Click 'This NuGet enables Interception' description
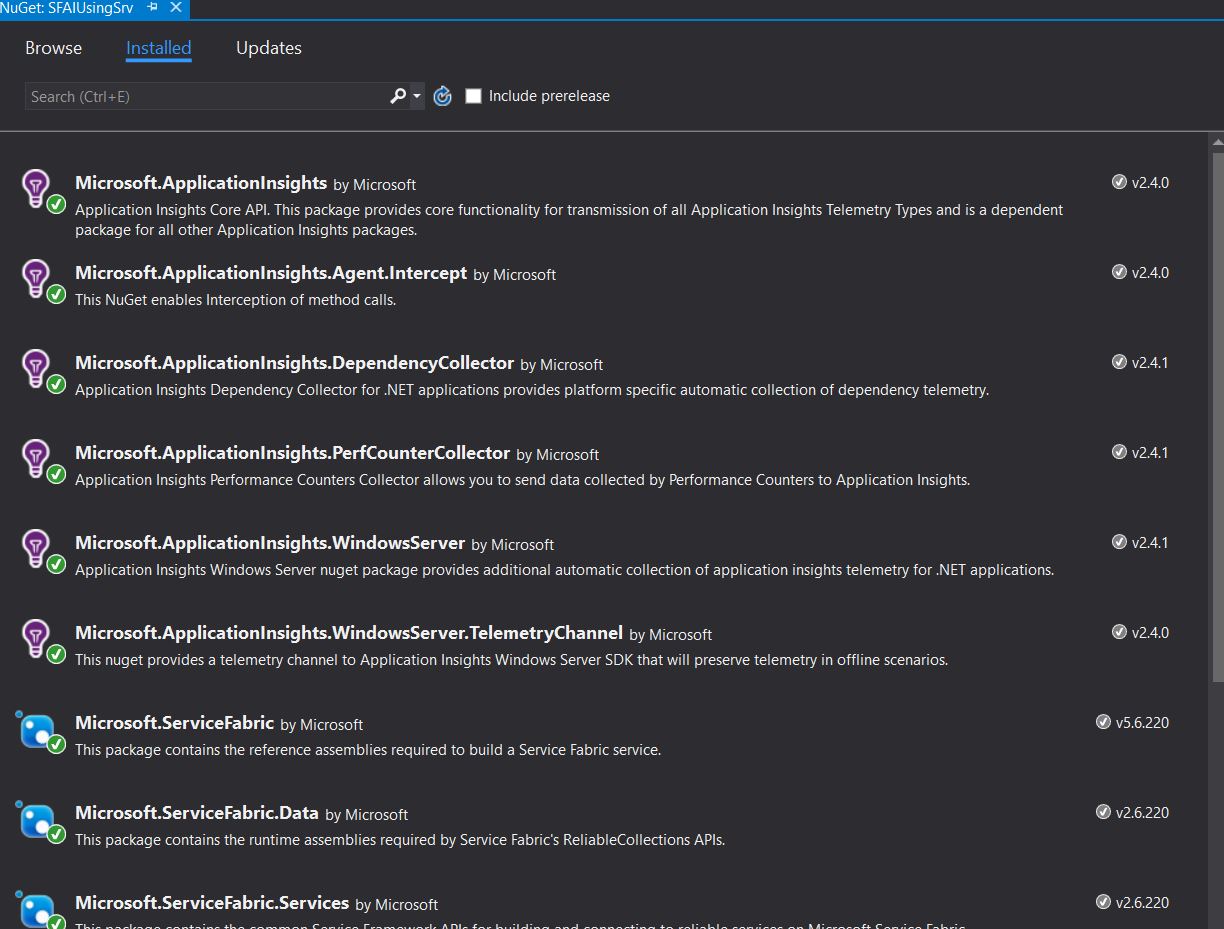 click(x=236, y=300)
